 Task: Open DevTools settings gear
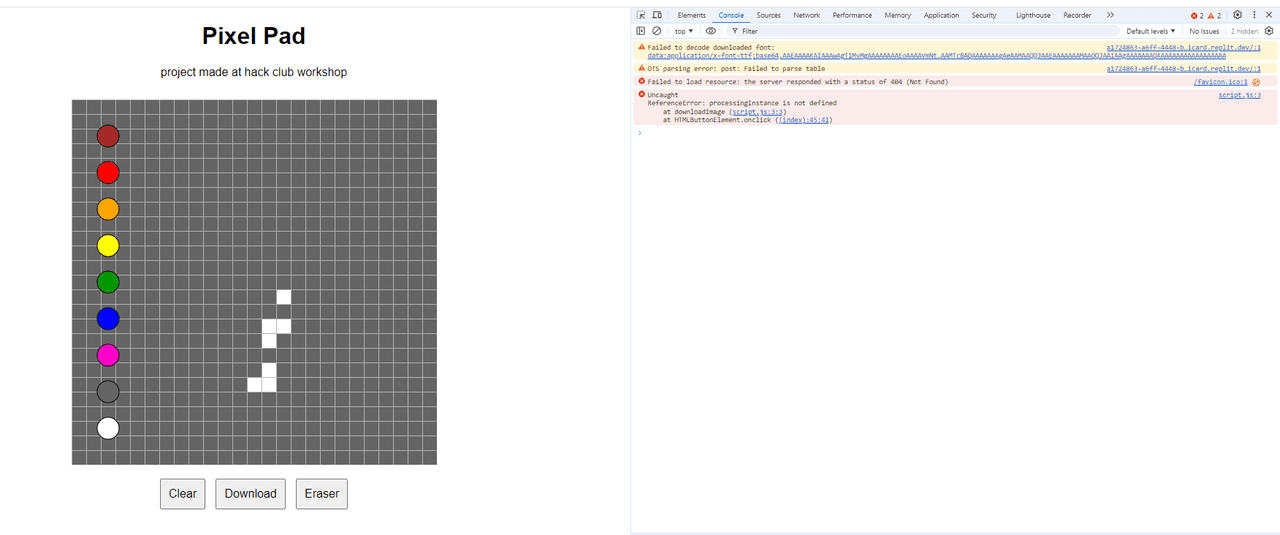tap(1237, 15)
